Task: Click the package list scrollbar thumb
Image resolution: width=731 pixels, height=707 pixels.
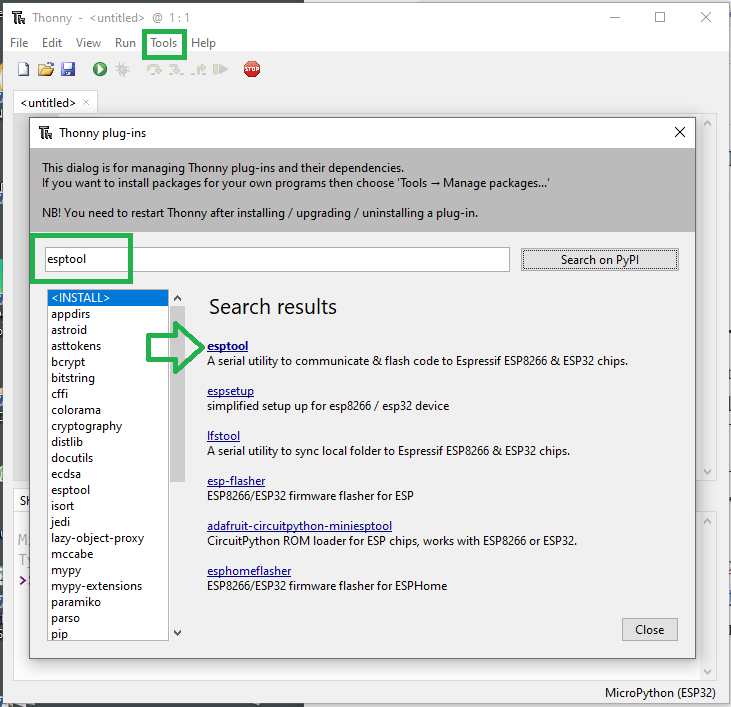Action: 177,394
